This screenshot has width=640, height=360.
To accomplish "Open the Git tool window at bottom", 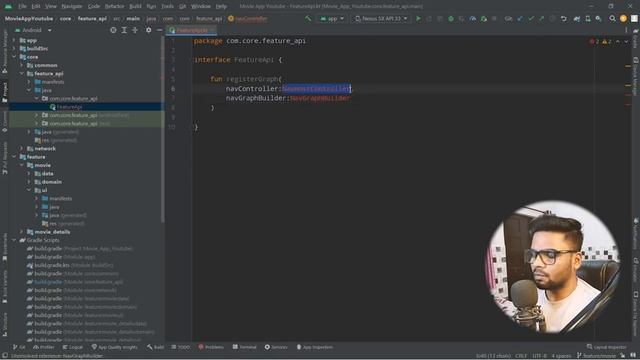I will (19, 347).
